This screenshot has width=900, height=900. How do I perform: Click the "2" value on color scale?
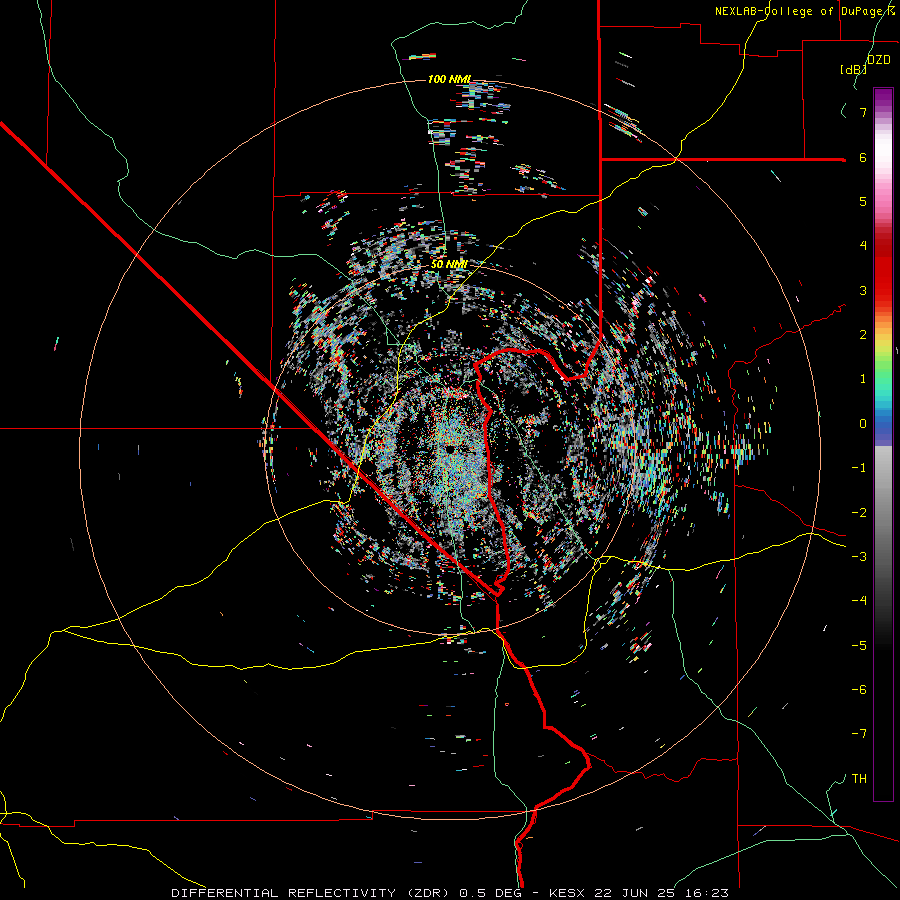863,335
